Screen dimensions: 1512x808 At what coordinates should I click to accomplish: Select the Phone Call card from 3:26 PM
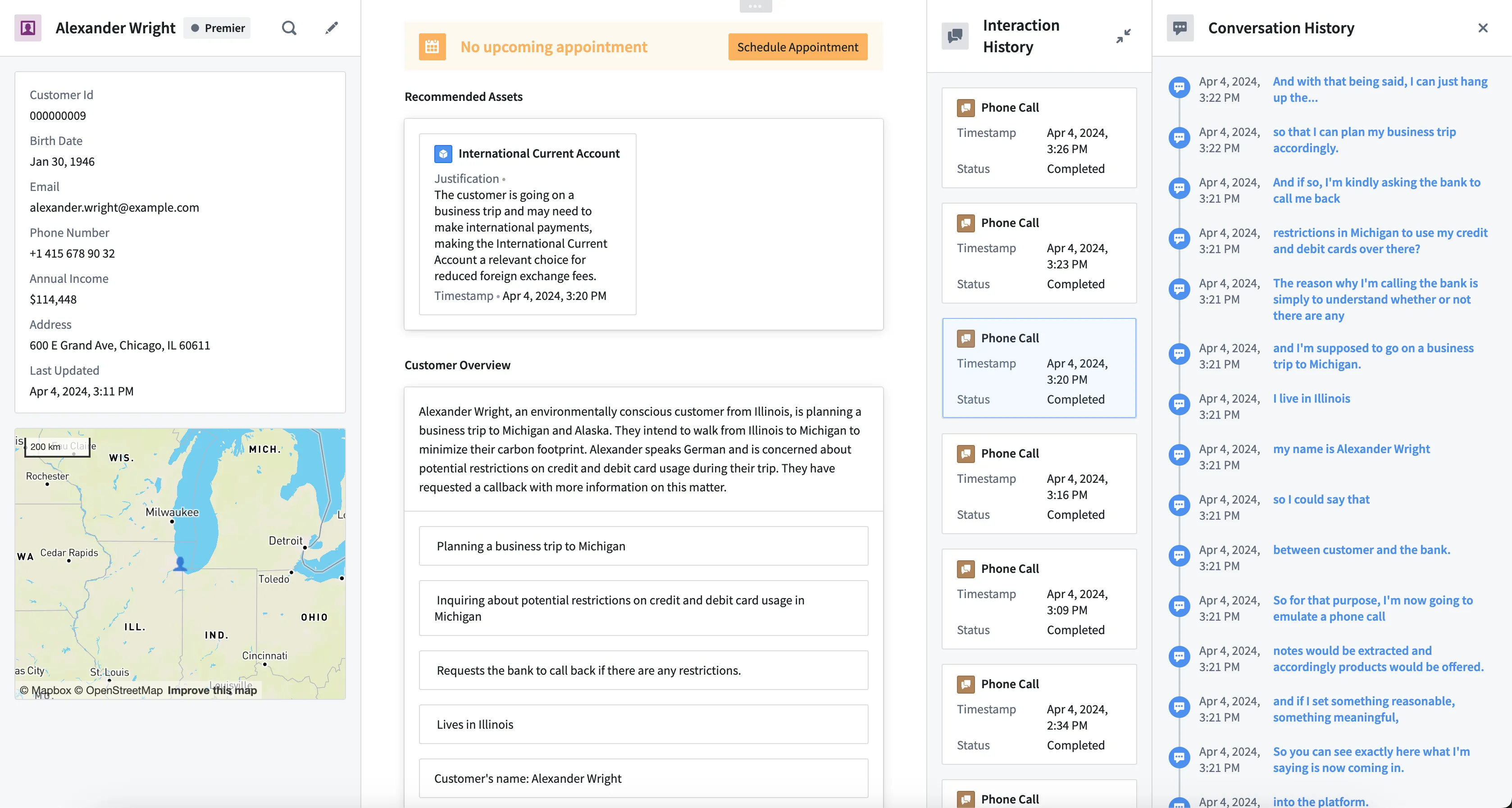click(x=1038, y=138)
